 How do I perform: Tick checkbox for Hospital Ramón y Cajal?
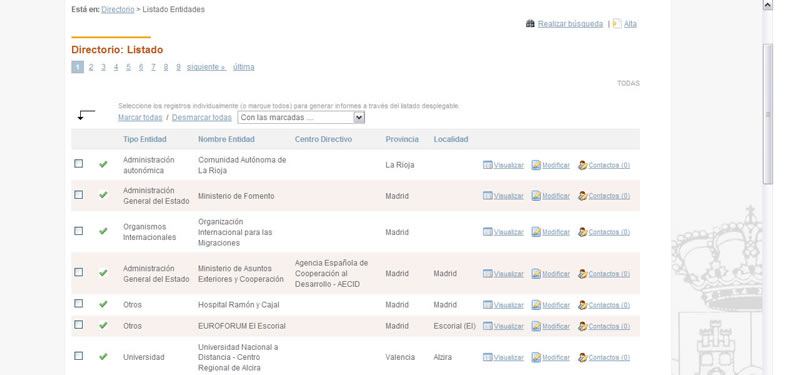[x=79, y=303]
